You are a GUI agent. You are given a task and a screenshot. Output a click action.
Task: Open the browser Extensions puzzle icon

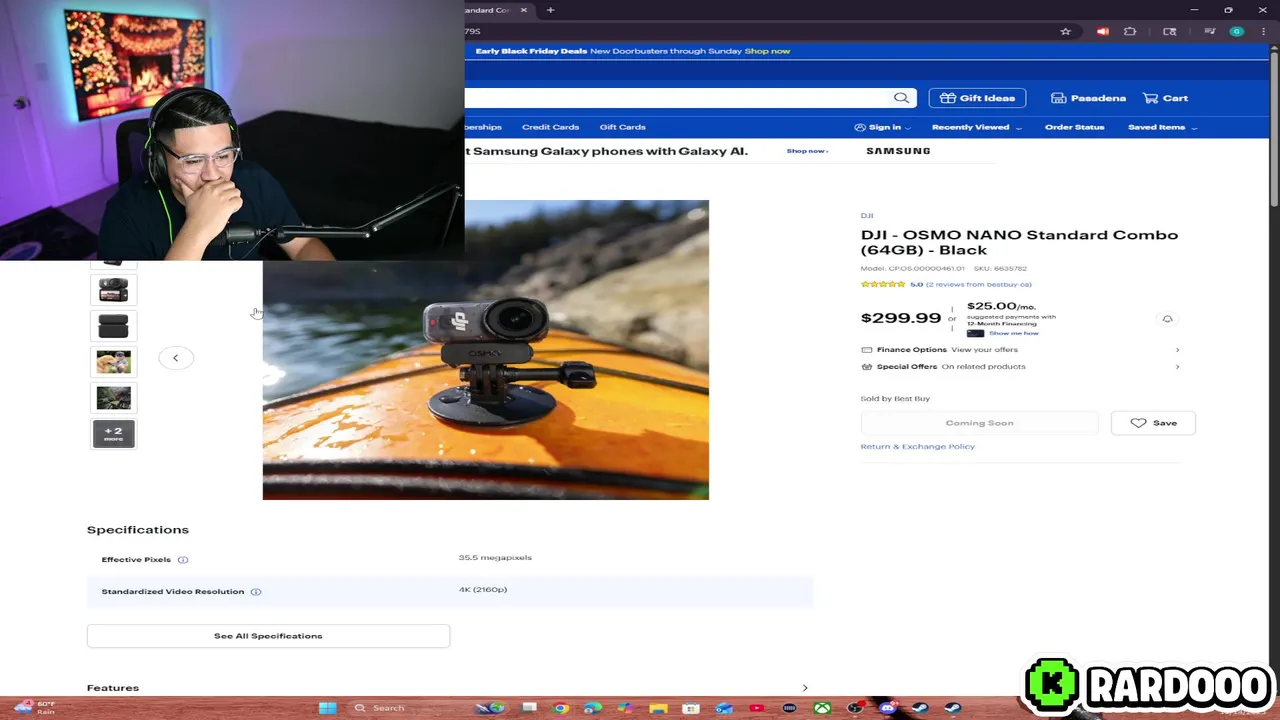click(1130, 31)
